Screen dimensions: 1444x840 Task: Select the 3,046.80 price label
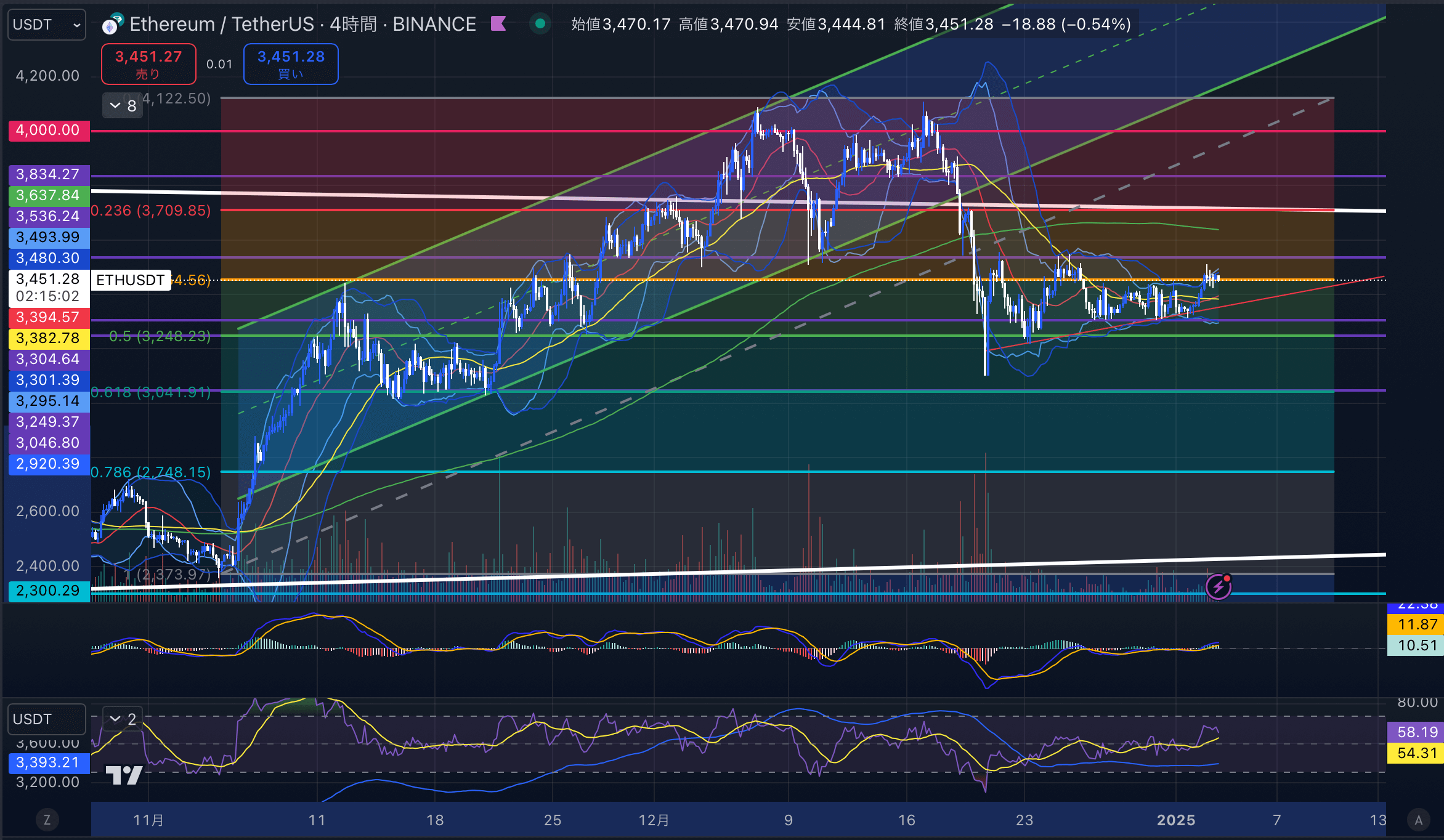pyautogui.click(x=49, y=443)
